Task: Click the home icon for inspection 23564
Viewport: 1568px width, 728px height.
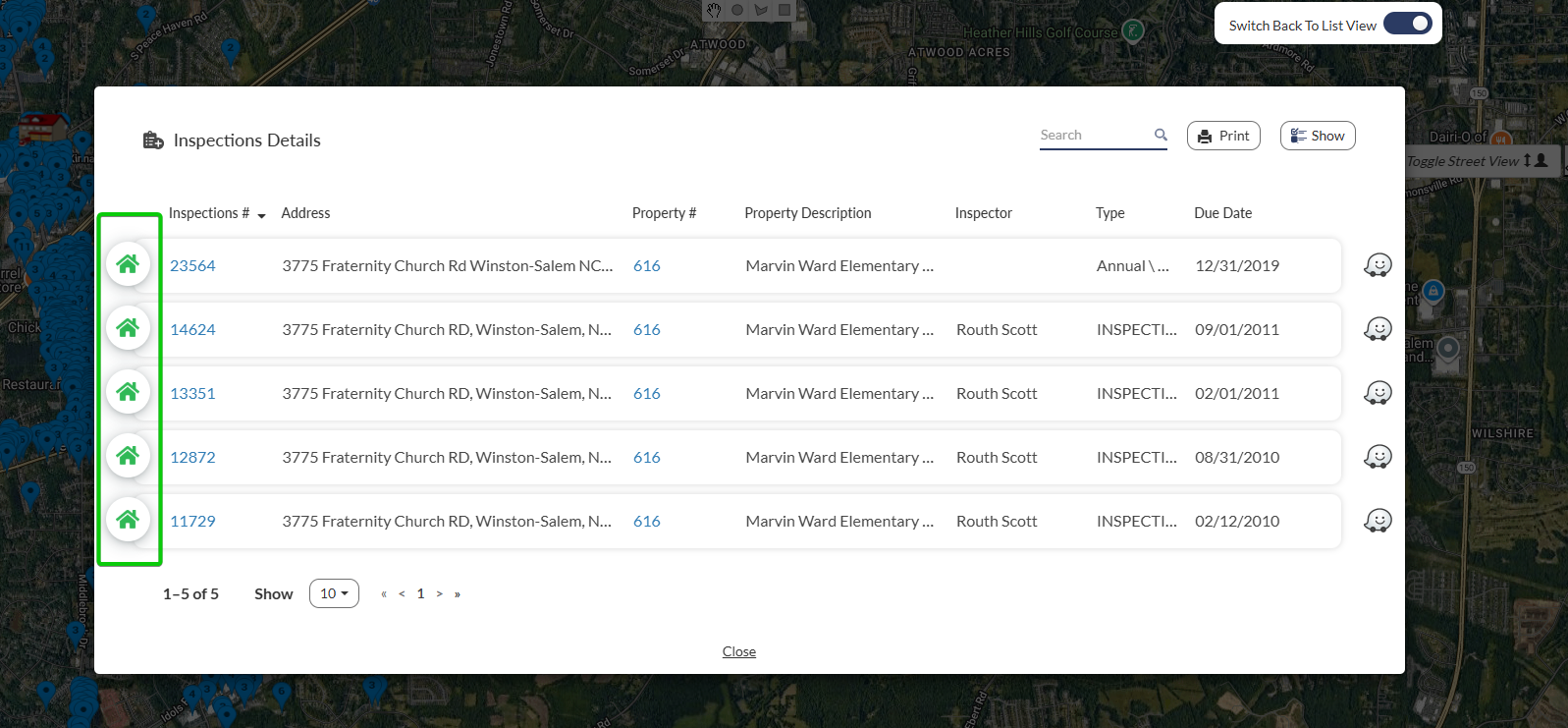Action: (x=128, y=264)
